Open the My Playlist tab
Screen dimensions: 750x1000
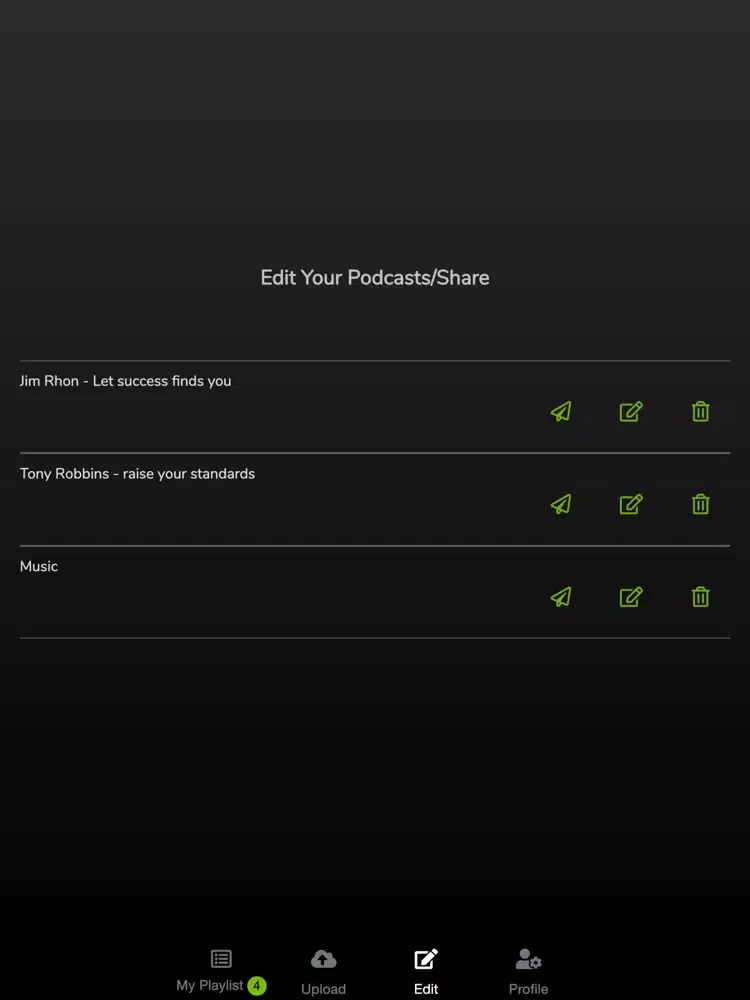[221, 971]
